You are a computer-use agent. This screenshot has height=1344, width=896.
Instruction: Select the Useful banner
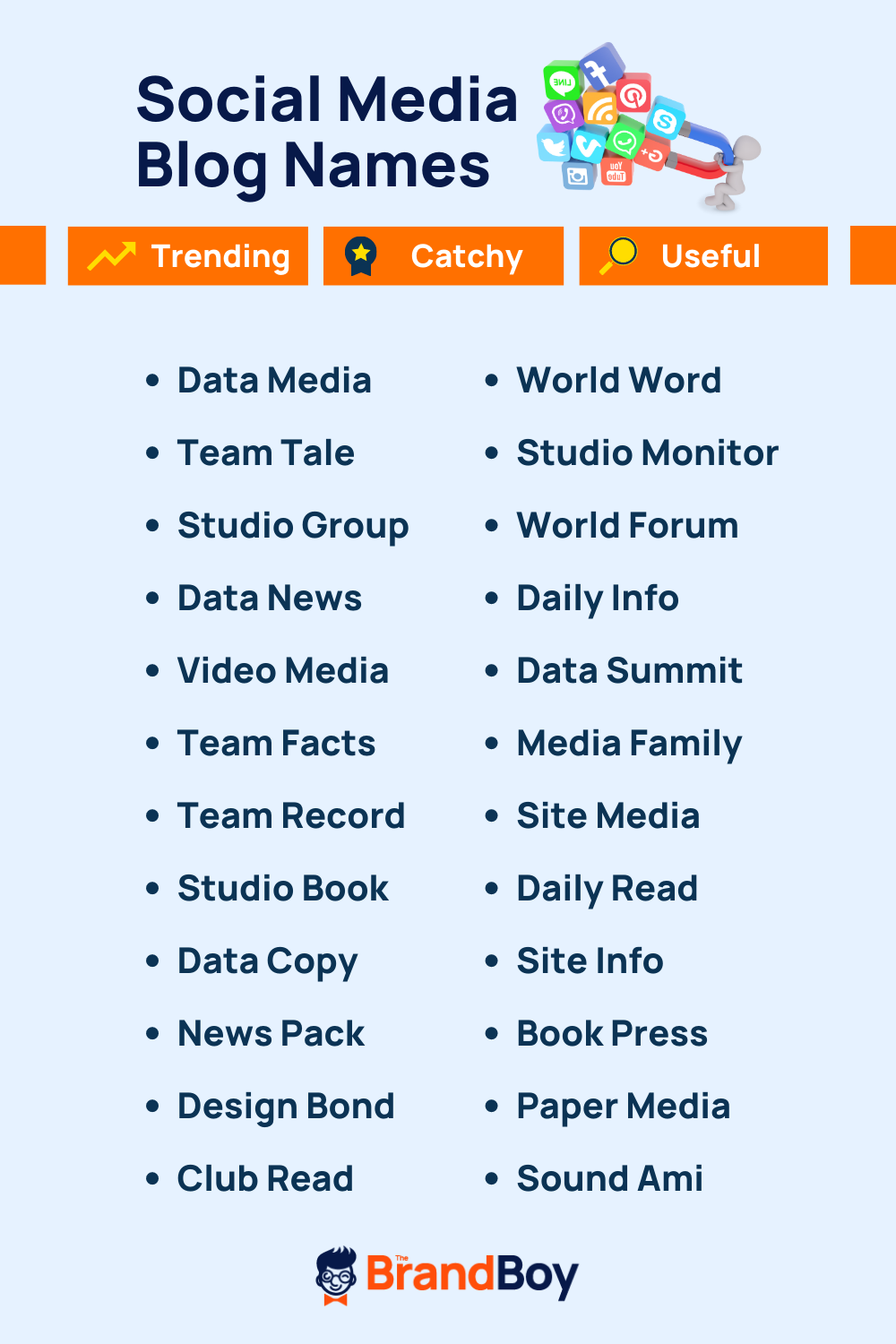(703, 256)
